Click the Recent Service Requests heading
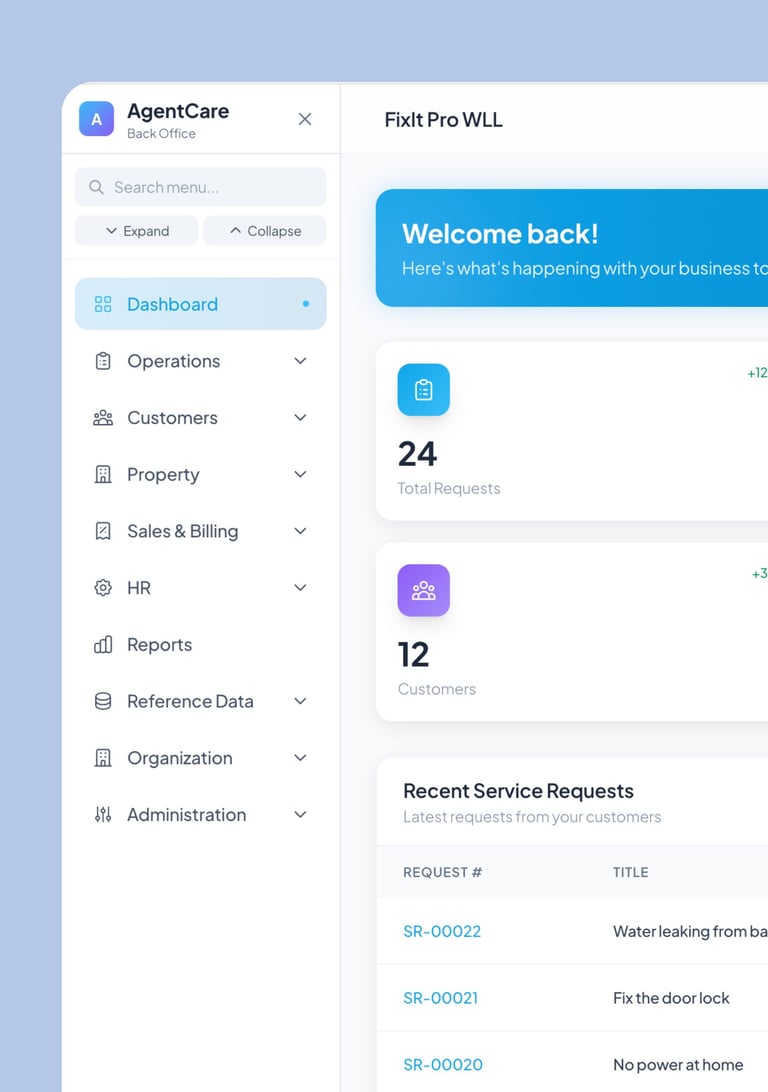Viewport: 768px width, 1092px height. (518, 791)
